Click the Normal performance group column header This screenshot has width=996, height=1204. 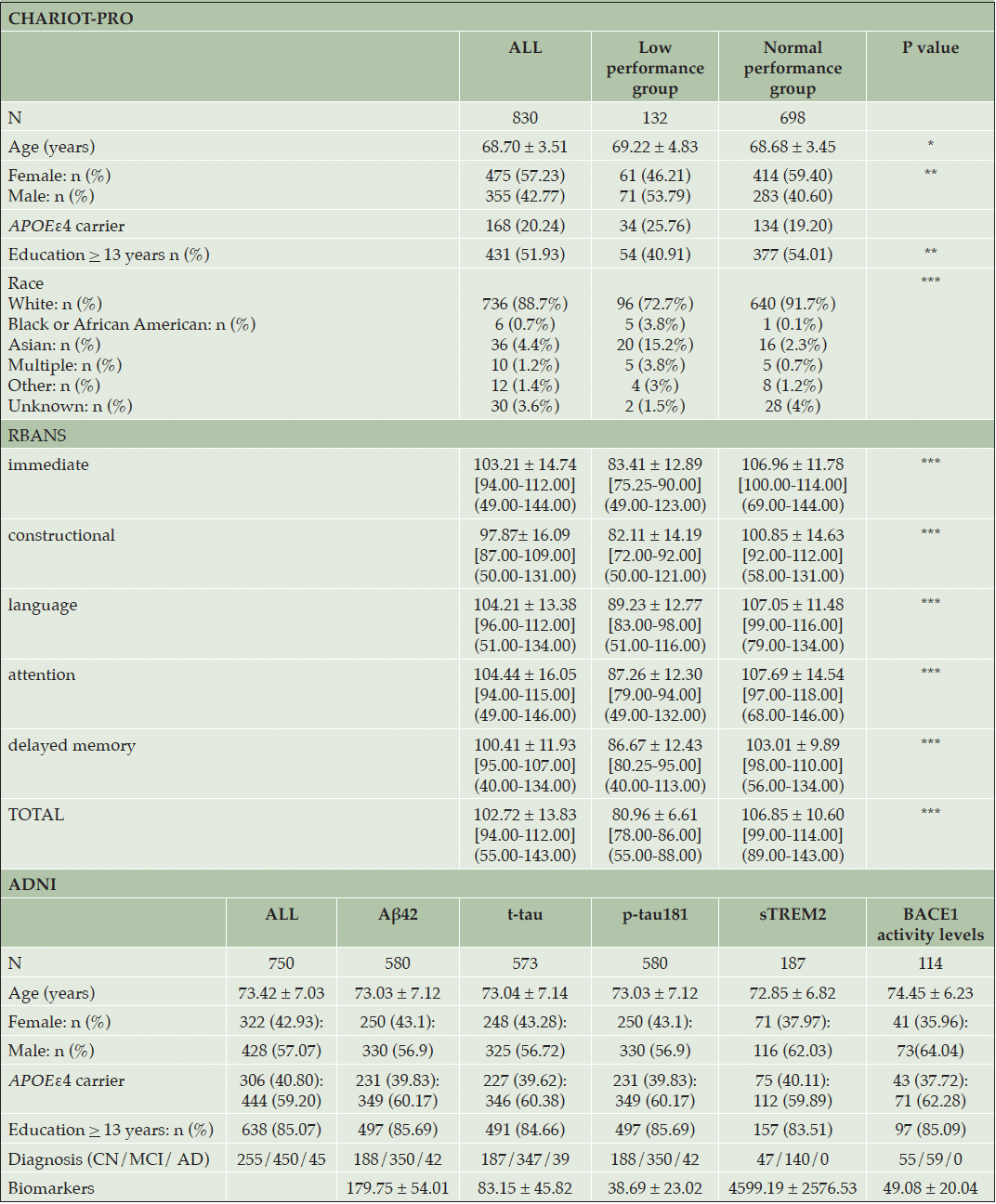coord(793,68)
